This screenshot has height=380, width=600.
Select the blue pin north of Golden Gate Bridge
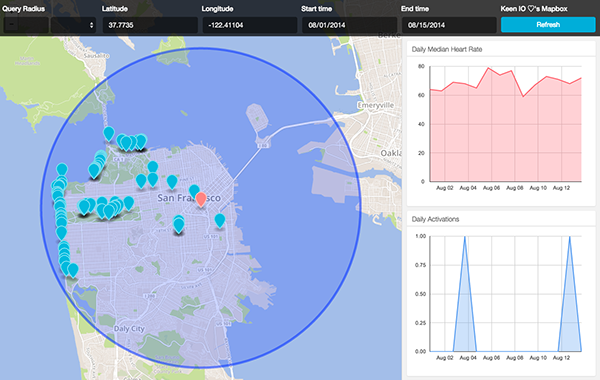(109, 133)
